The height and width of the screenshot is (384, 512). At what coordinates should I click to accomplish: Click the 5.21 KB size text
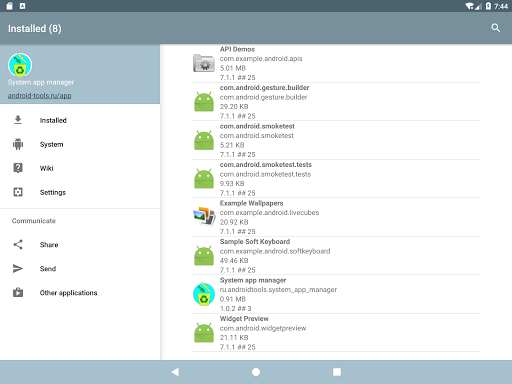pos(232,145)
